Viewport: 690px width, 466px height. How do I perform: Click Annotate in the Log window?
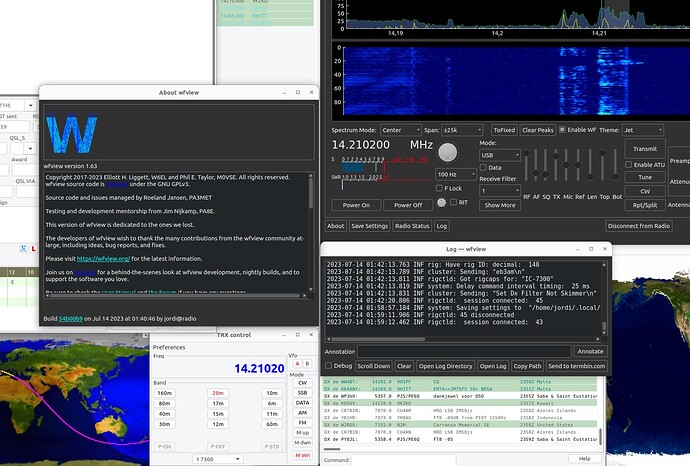pos(590,351)
